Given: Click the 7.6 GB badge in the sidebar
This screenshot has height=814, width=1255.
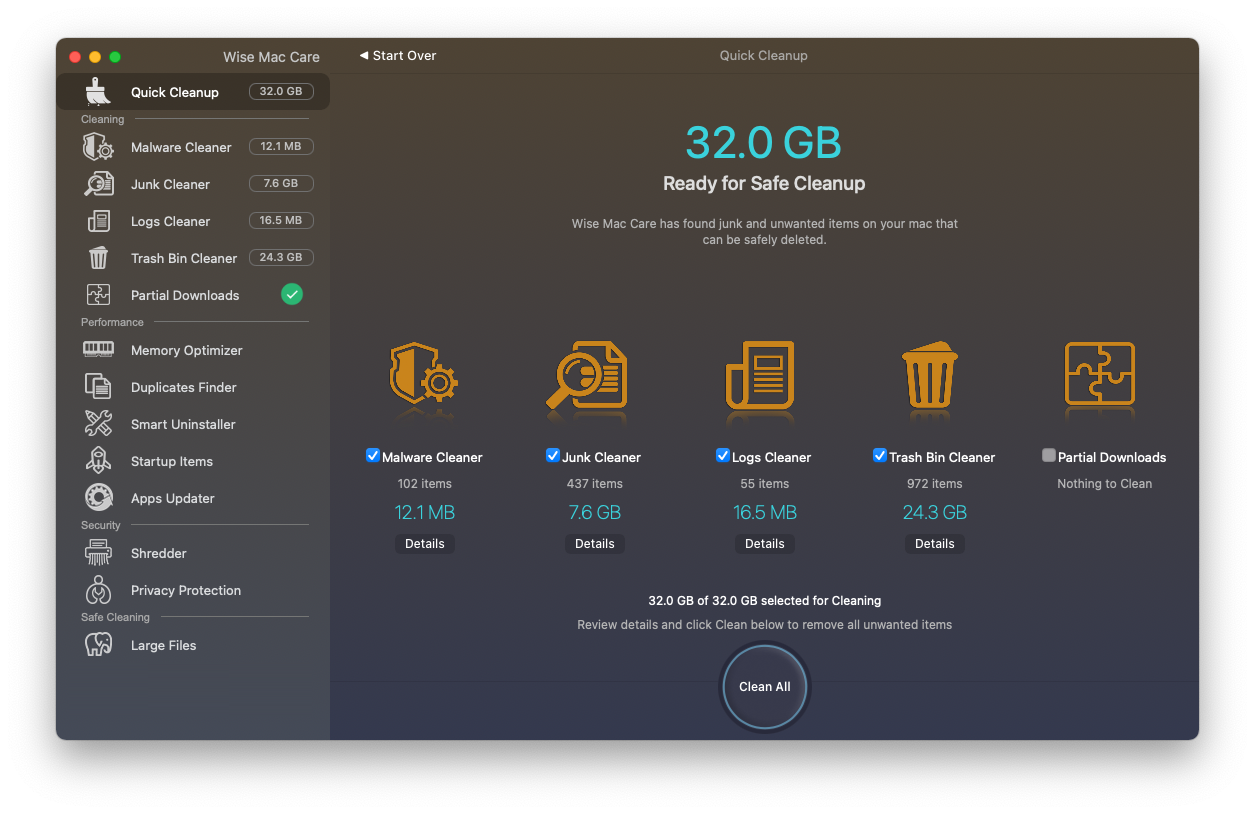Looking at the screenshot, I should click(281, 184).
